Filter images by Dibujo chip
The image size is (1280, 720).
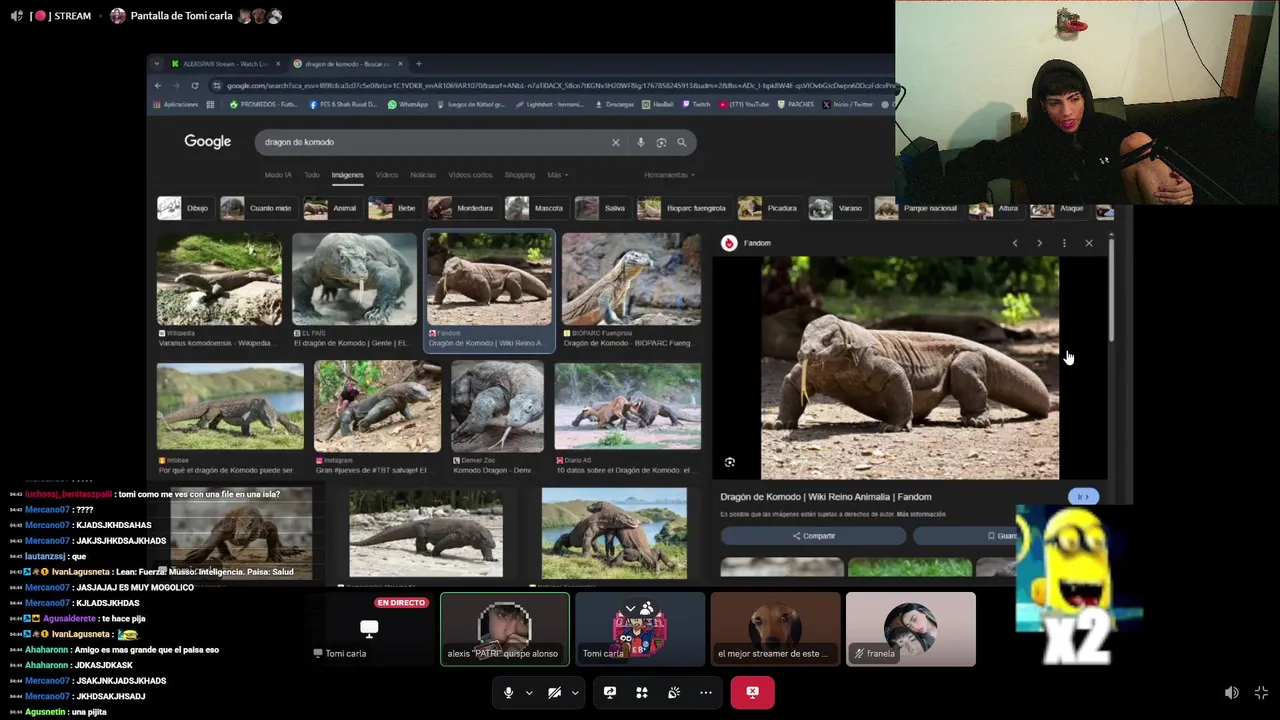184,208
